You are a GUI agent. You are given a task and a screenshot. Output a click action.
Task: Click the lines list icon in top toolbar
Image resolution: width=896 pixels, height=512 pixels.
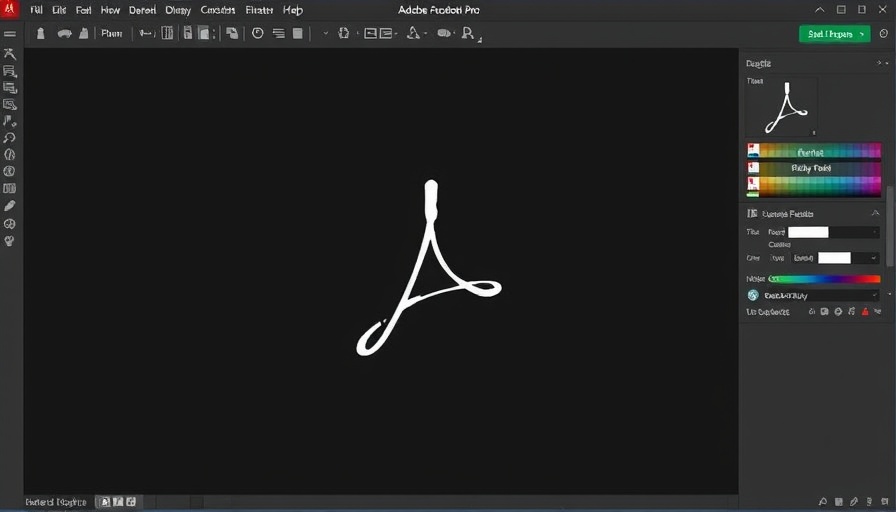(279, 33)
